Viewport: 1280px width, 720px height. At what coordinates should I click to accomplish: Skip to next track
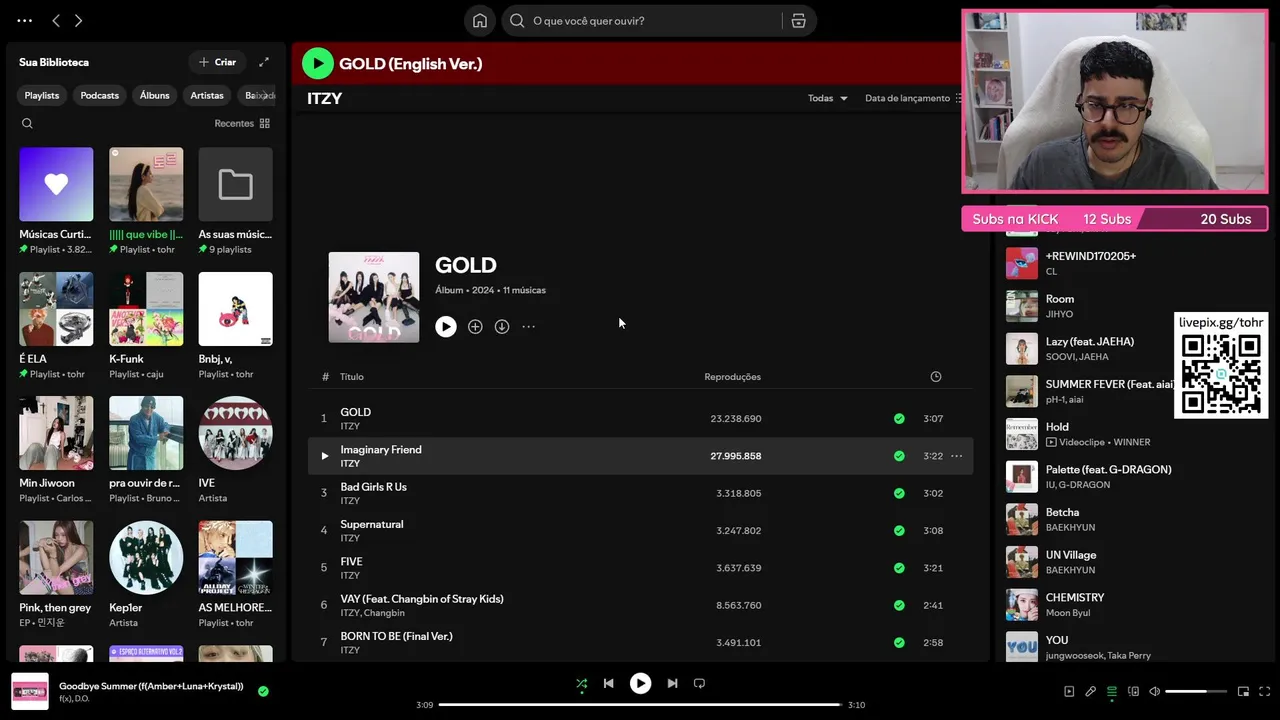[x=672, y=684]
